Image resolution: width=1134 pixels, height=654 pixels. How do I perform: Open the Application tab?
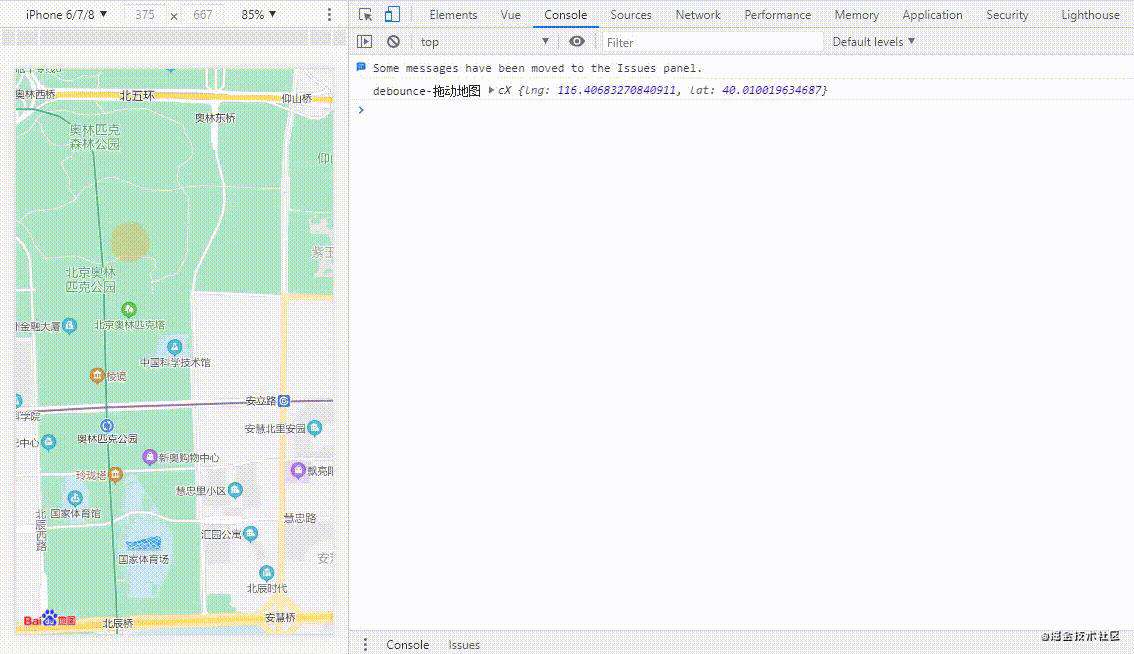click(x=932, y=14)
